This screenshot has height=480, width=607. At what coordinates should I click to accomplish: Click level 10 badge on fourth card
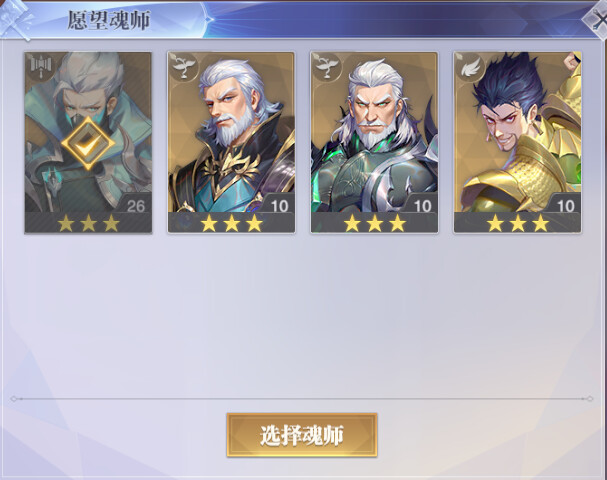(x=566, y=206)
